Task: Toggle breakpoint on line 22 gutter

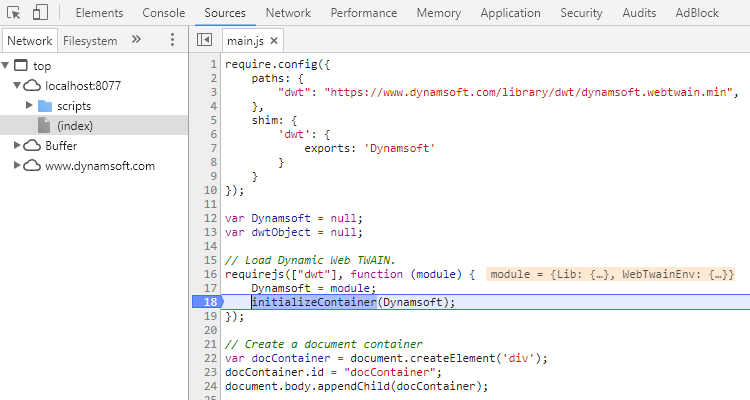Action: coord(210,358)
